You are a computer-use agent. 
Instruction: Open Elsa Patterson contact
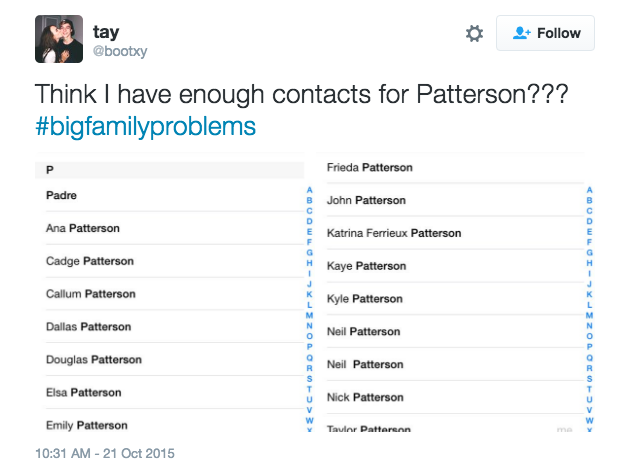(x=175, y=392)
